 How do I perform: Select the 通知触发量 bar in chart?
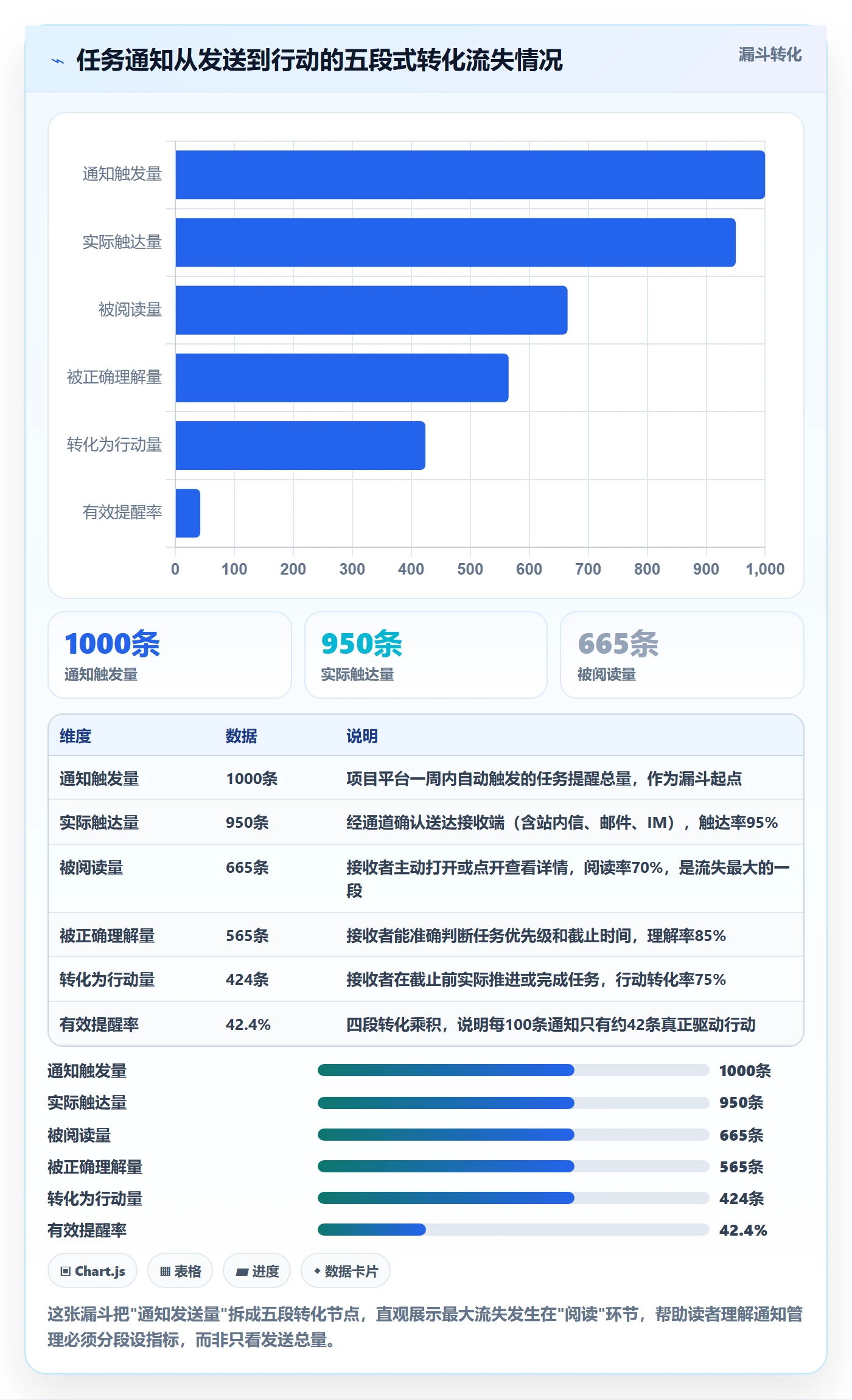click(470, 175)
